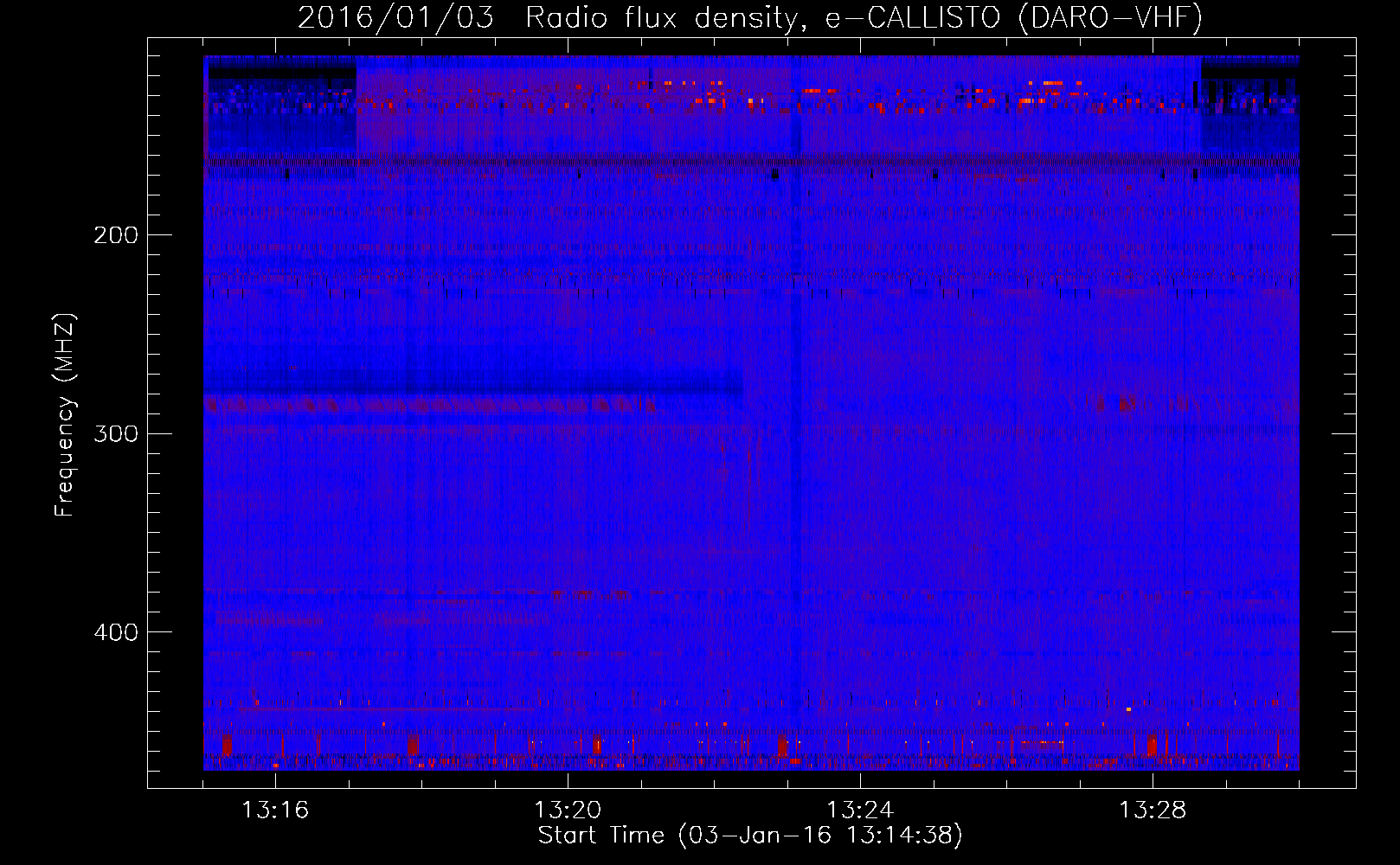Click the '13:16' time tick label
Image resolution: width=1400 pixels, height=865 pixels.
pyautogui.click(x=275, y=811)
